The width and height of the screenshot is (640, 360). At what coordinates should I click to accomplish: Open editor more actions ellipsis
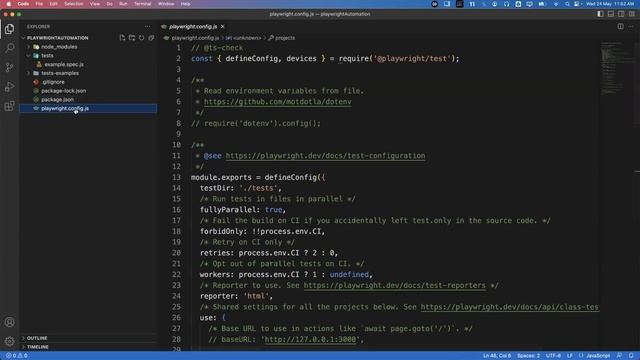tap(631, 27)
